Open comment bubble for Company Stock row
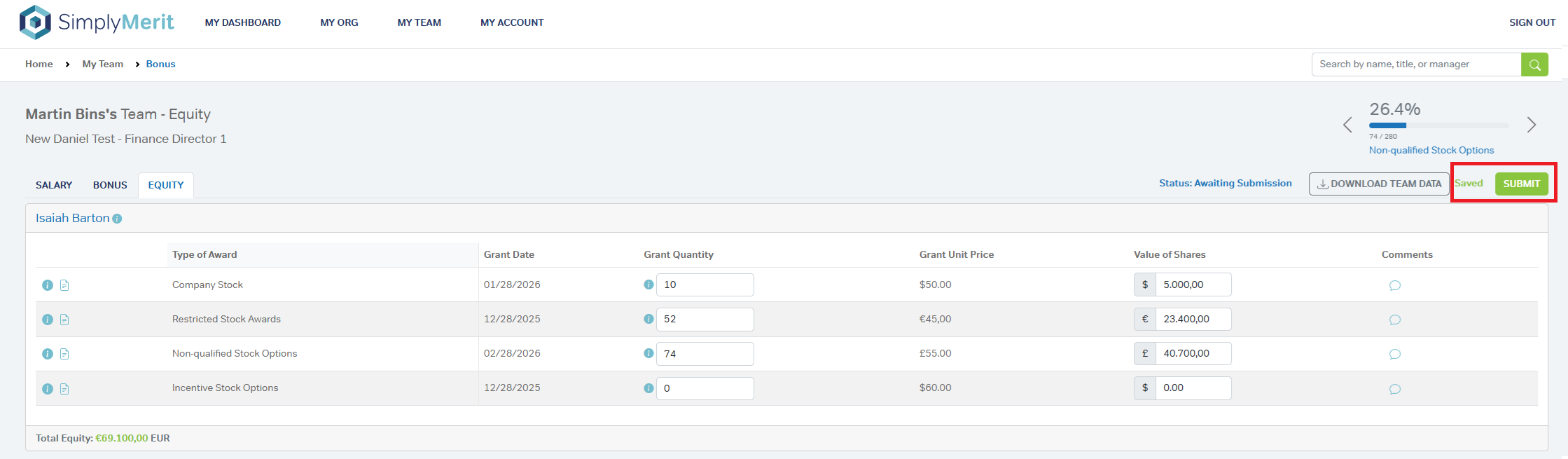 coord(1394,285)
